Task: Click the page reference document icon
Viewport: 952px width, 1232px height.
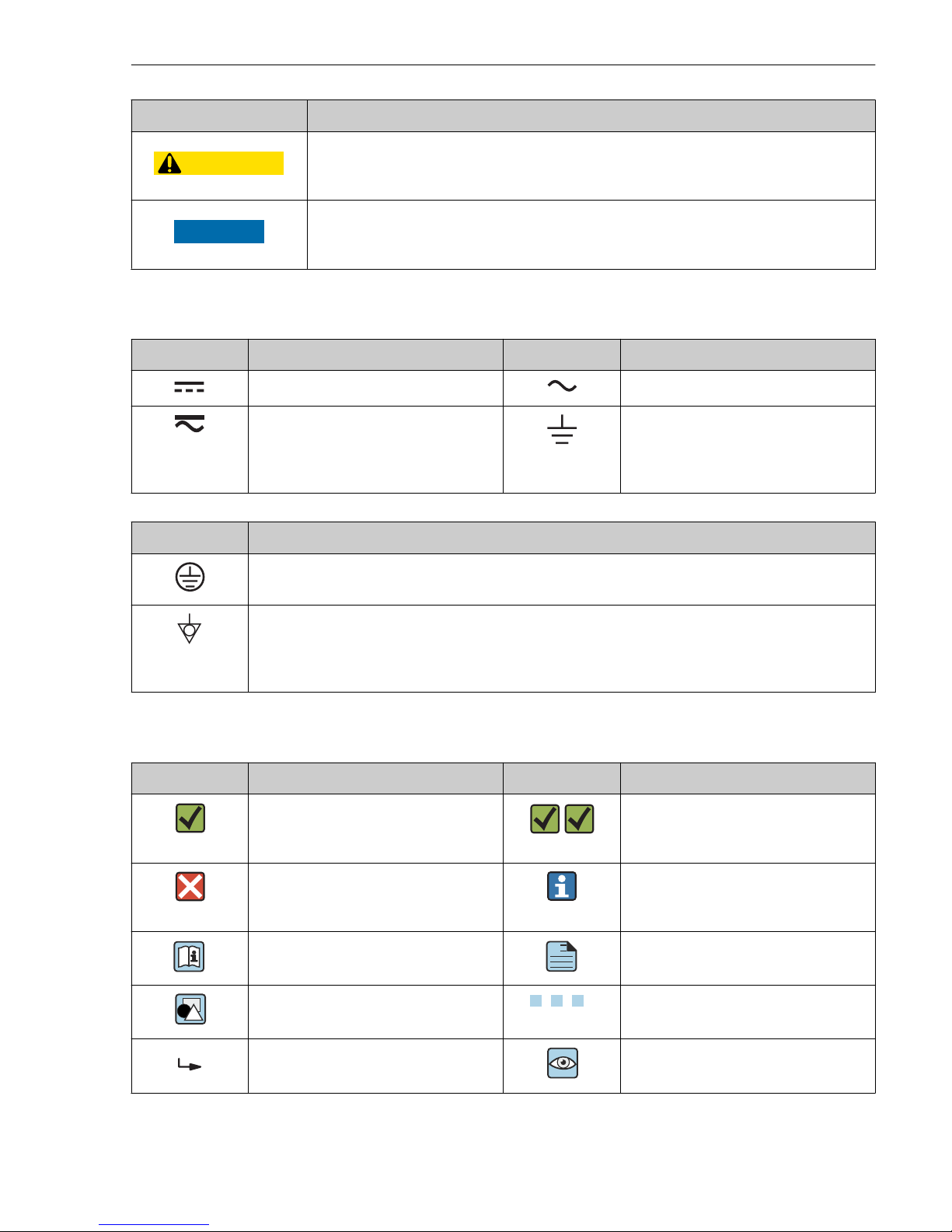Action: [x=562, y=957]
